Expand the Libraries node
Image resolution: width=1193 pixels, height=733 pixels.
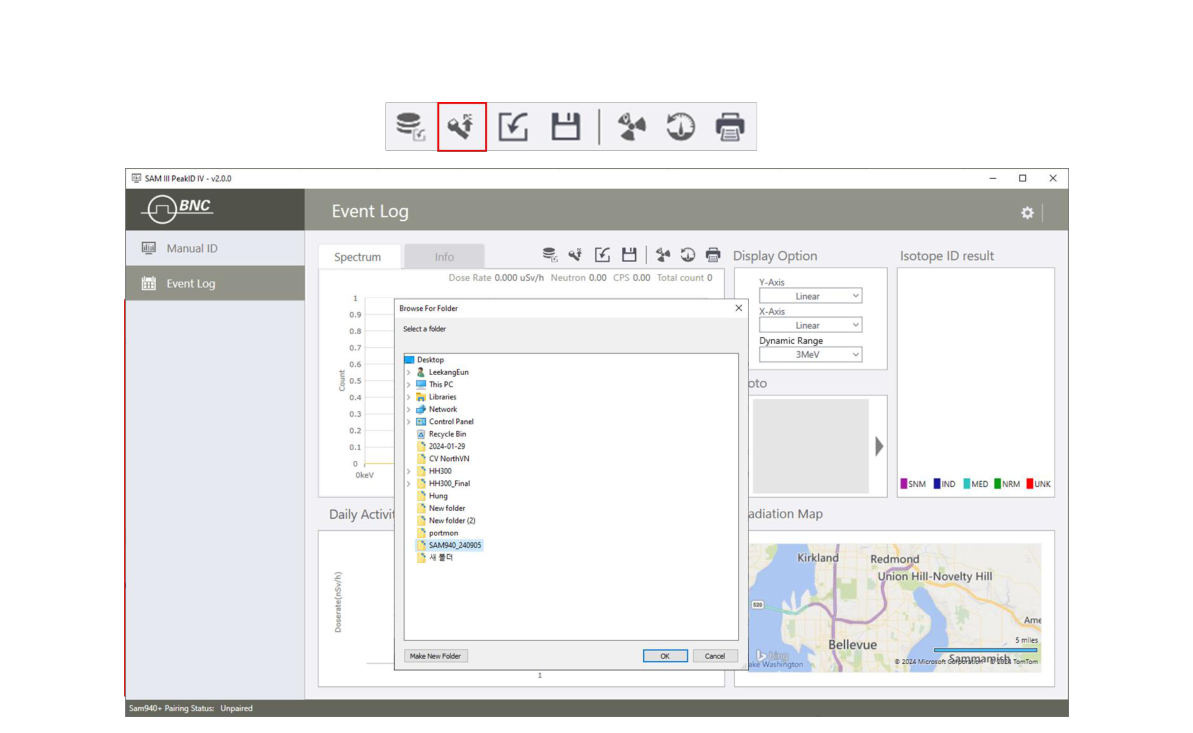tap(409, 397)
